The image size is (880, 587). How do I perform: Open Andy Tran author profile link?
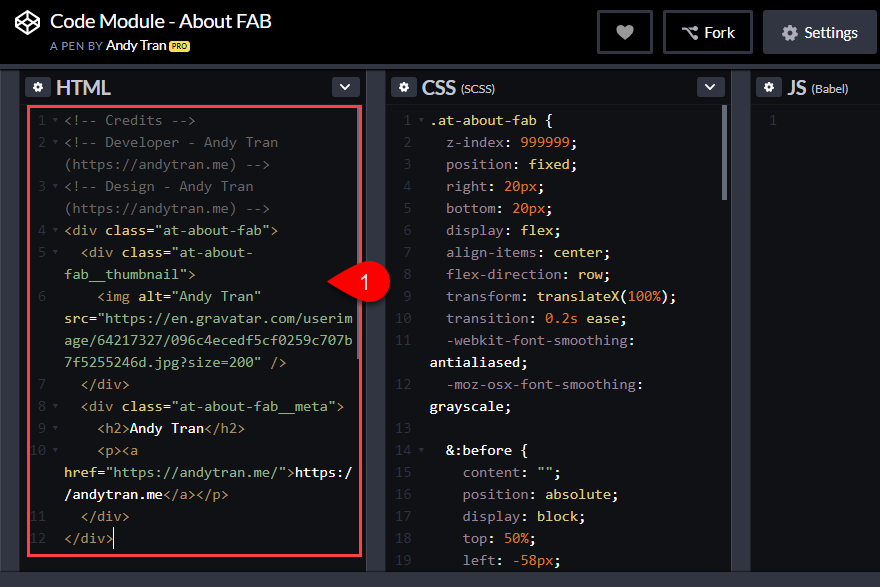[136, 45]
